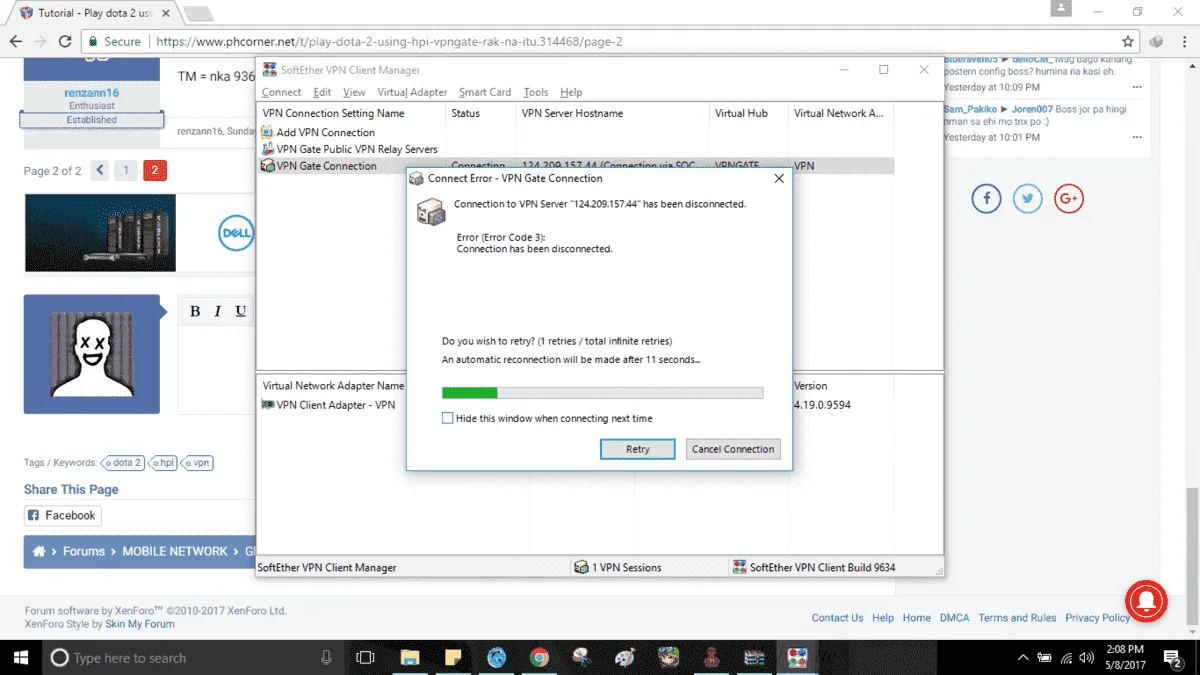The image size is (1200, 675).
Task: Go to page 1 of the thread
Action: 126,170
